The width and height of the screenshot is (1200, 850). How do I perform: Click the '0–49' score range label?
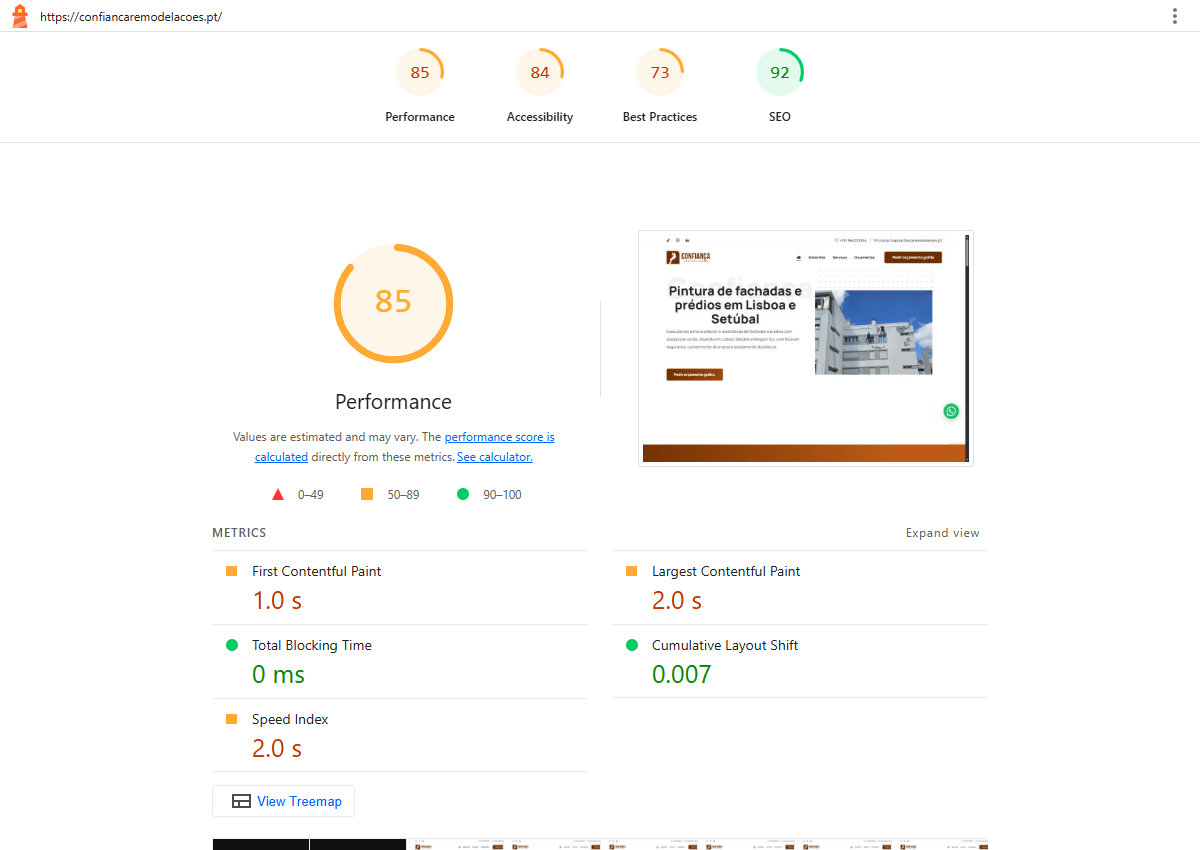click(311, 495)
